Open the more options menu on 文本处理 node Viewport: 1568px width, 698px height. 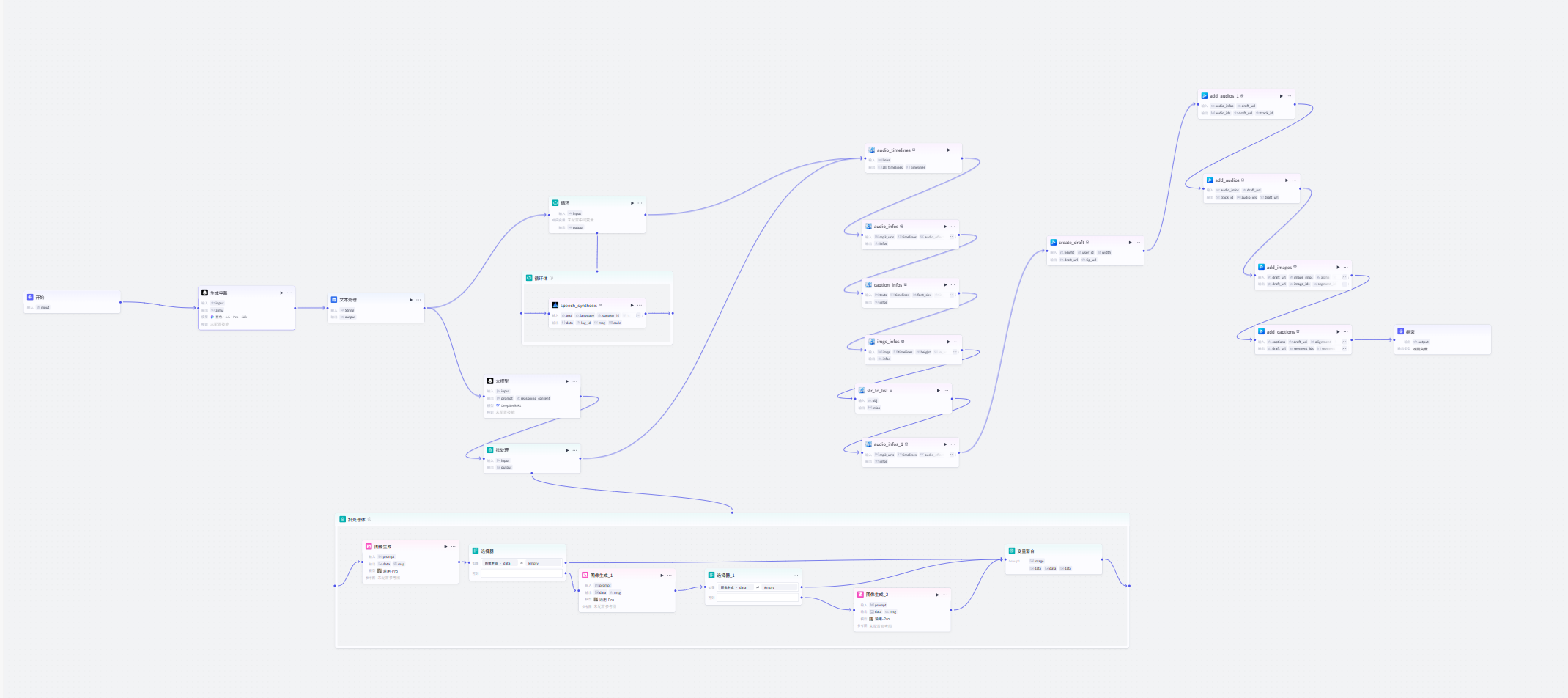tap(419, 300)
